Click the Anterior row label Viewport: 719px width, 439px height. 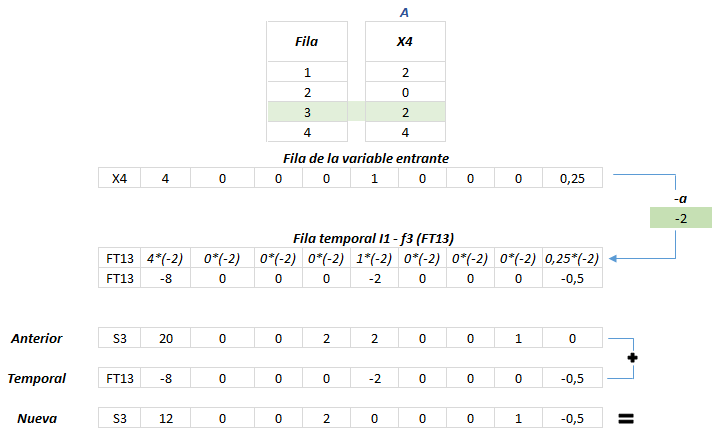pyautogui.click(x=37, y=339)
